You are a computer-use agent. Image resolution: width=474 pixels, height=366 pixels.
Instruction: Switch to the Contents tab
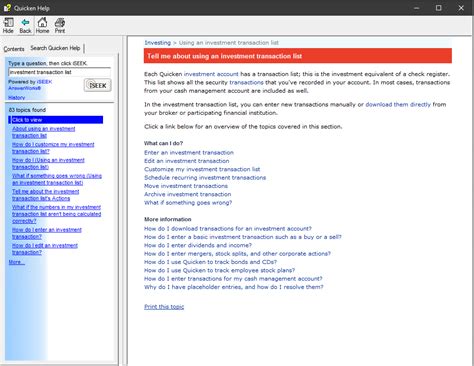(14, 49)
